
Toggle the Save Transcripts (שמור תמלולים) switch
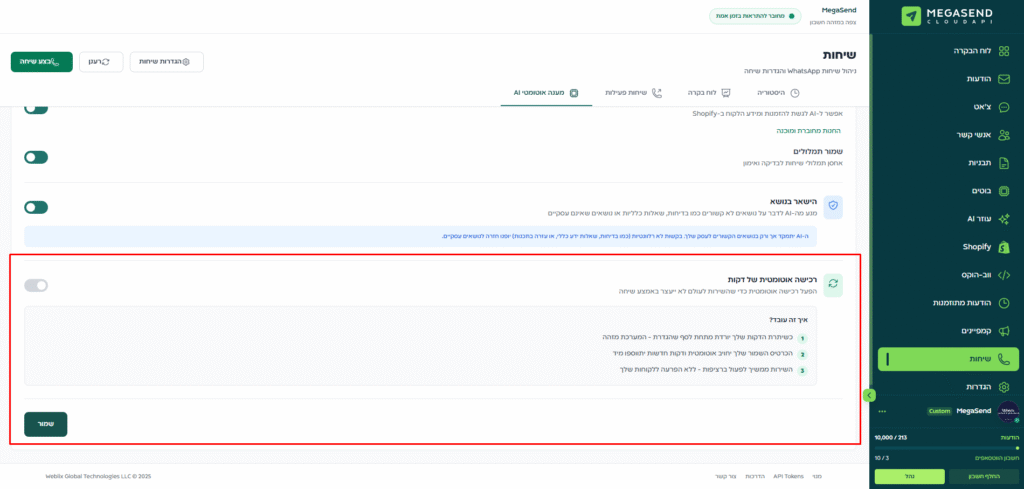click(x=36, y=157)
